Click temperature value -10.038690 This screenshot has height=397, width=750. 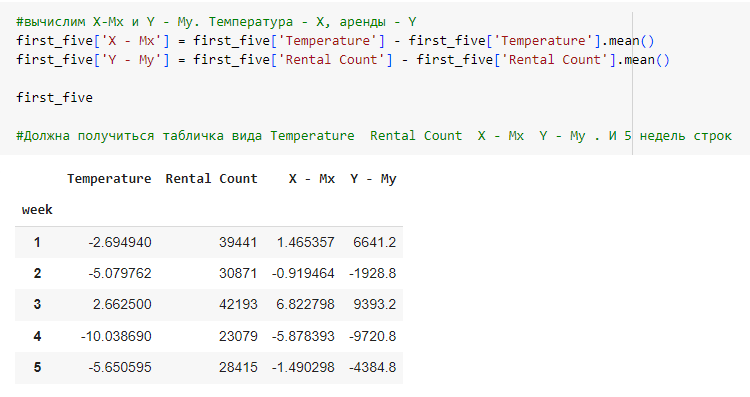point(116,336)
